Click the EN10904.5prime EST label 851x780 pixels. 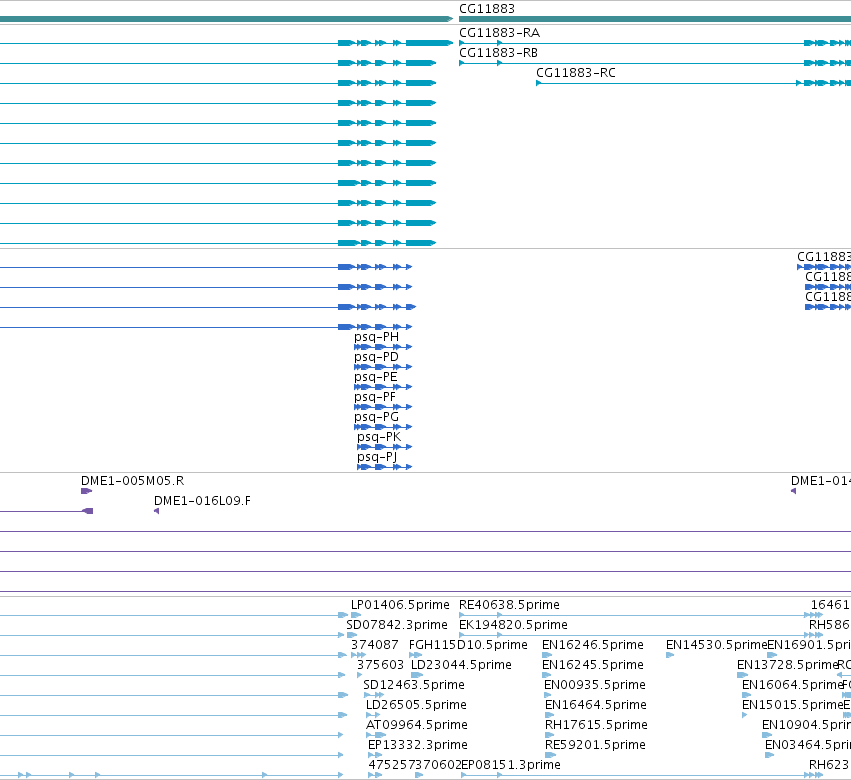click(806, 726)
